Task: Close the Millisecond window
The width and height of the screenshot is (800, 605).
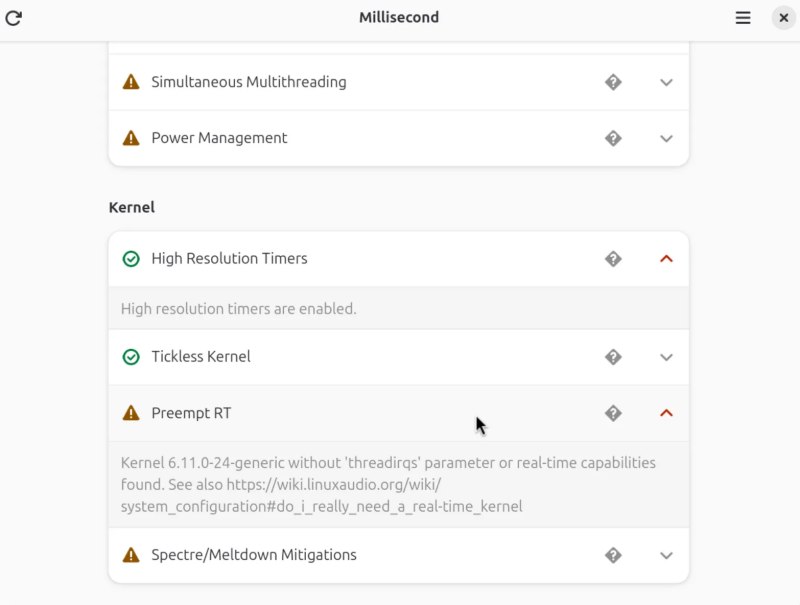Action: coord(783,17)
